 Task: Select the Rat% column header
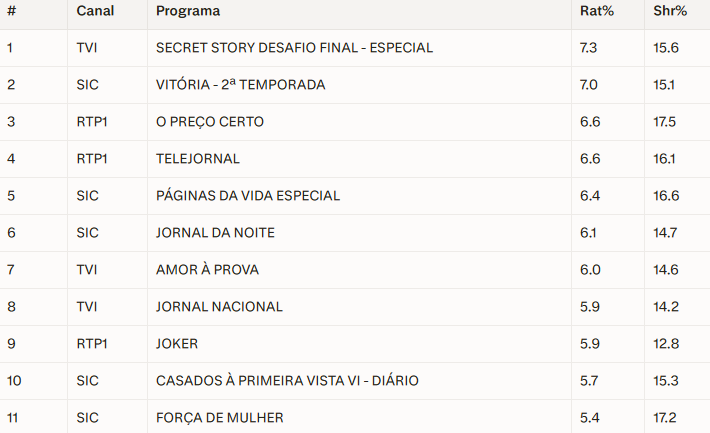click(x=597, y=11)
